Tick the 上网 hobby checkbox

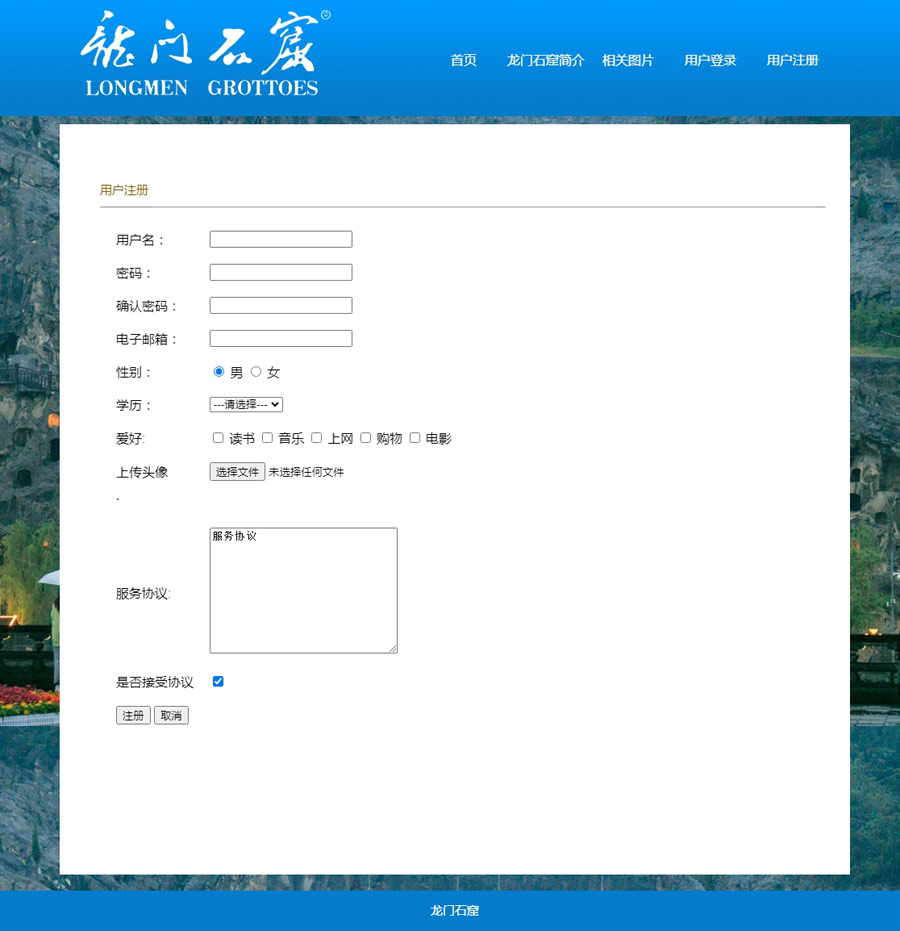(316, 438)
